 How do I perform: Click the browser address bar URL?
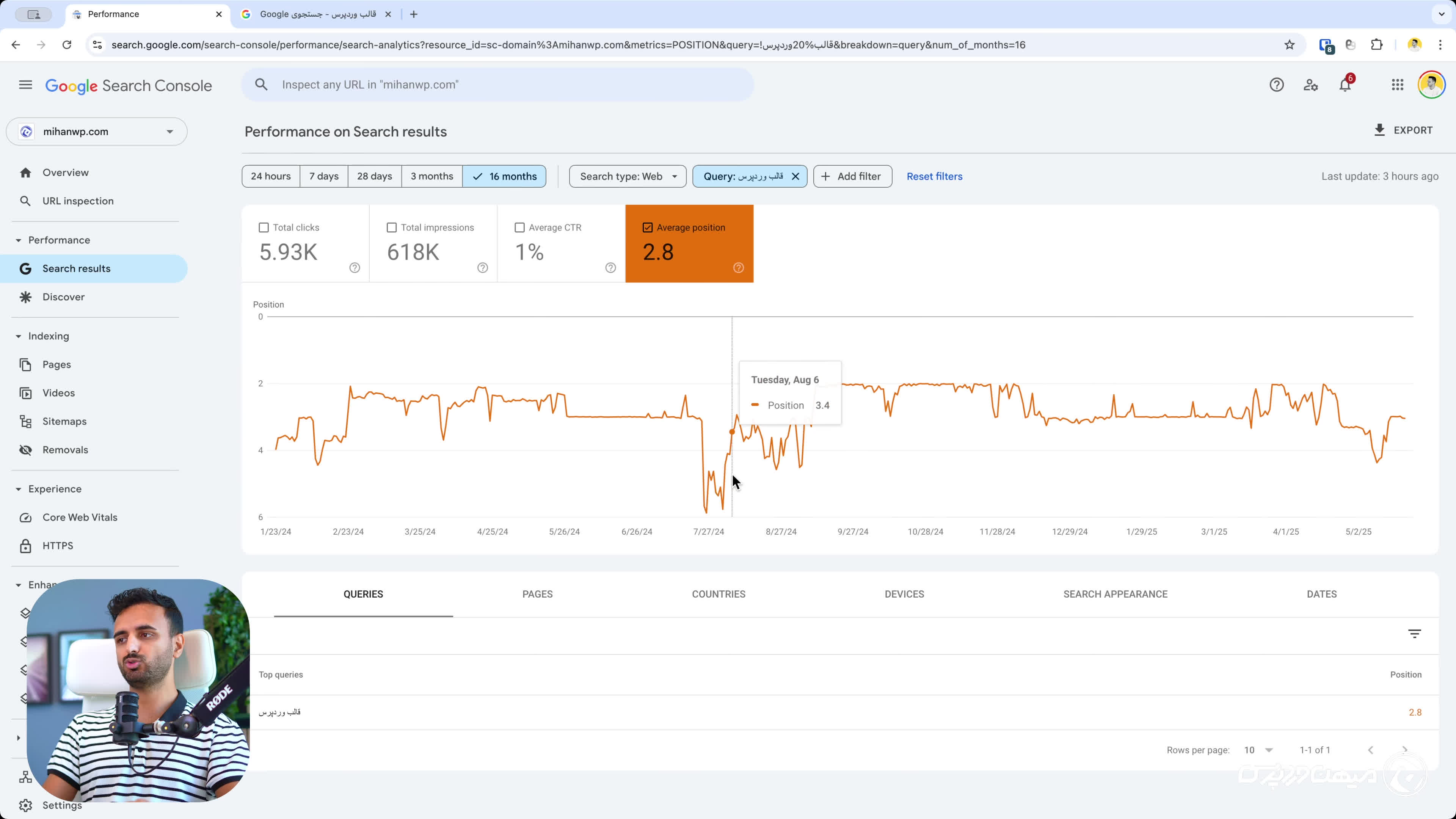(568, 45)
